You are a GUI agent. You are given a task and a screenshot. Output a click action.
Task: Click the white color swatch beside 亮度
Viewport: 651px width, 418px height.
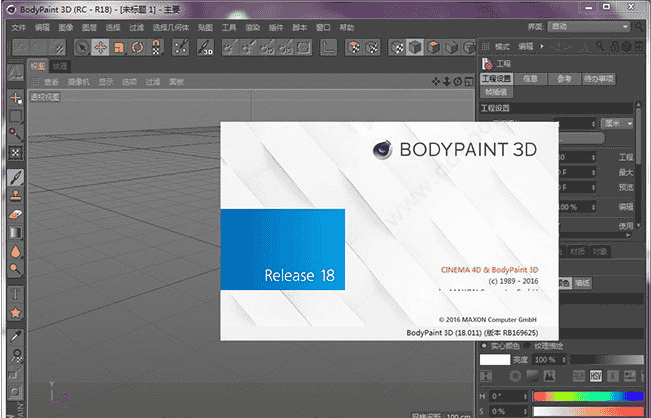tap(494, 359)
